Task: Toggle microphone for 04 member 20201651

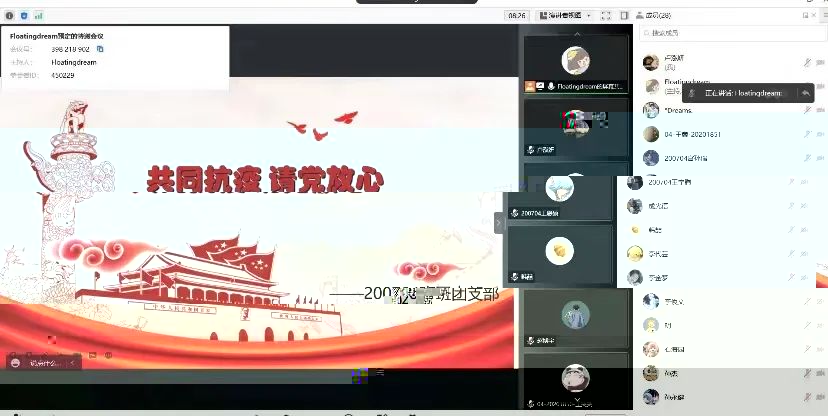Action: 807,134
